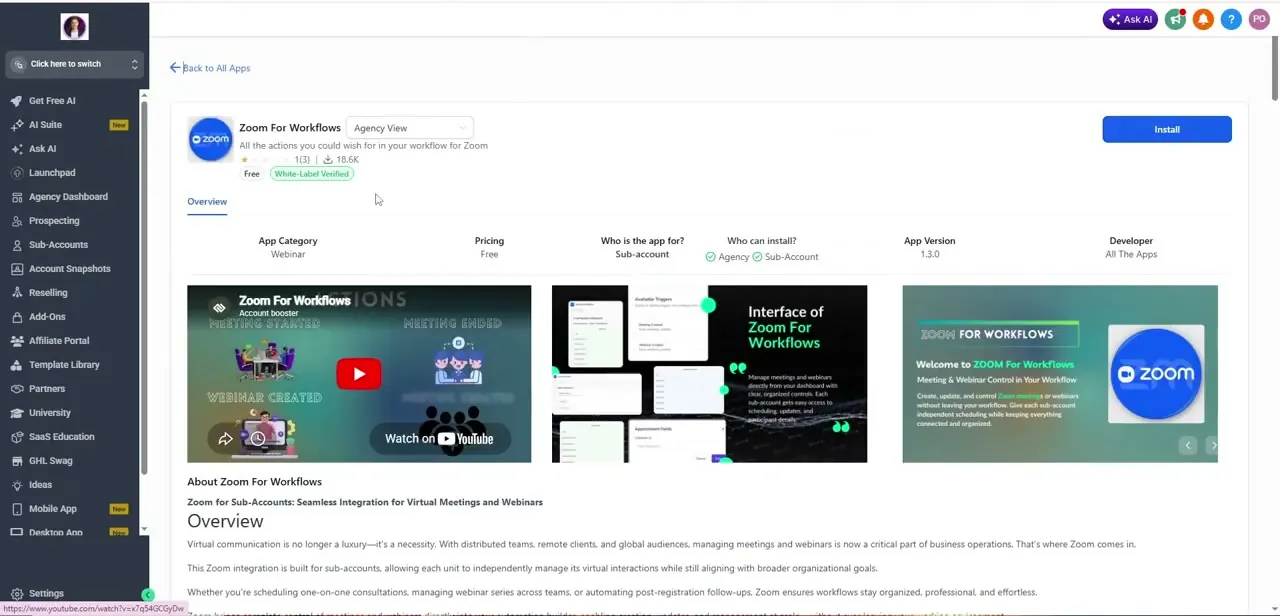Click the sidebar scroll down arrow
Image resolution: width=1280 pixels, height=616 pixels.
click(x=144, y=530)
